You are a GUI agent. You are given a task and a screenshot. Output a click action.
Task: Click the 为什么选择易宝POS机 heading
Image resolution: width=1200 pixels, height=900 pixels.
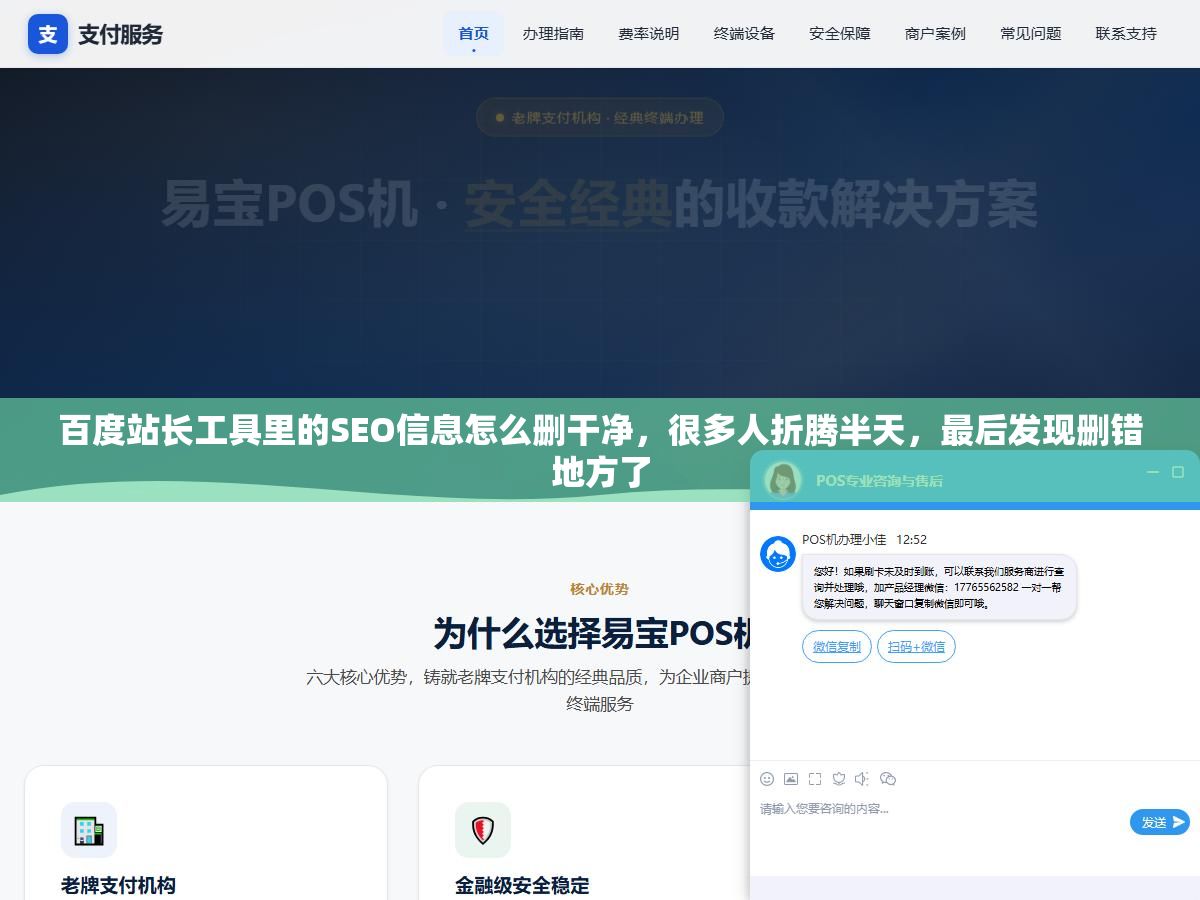(592, 633)
